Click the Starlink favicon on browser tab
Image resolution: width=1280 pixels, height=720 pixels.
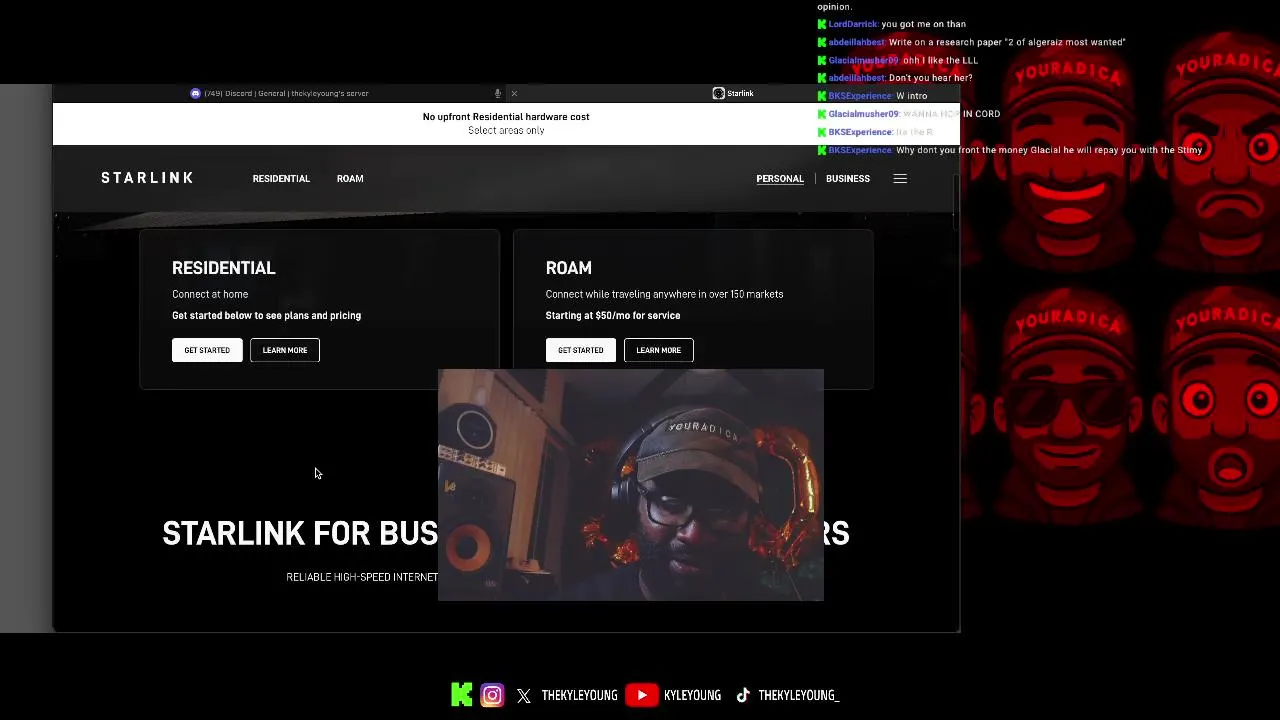[x=718, y=93]
